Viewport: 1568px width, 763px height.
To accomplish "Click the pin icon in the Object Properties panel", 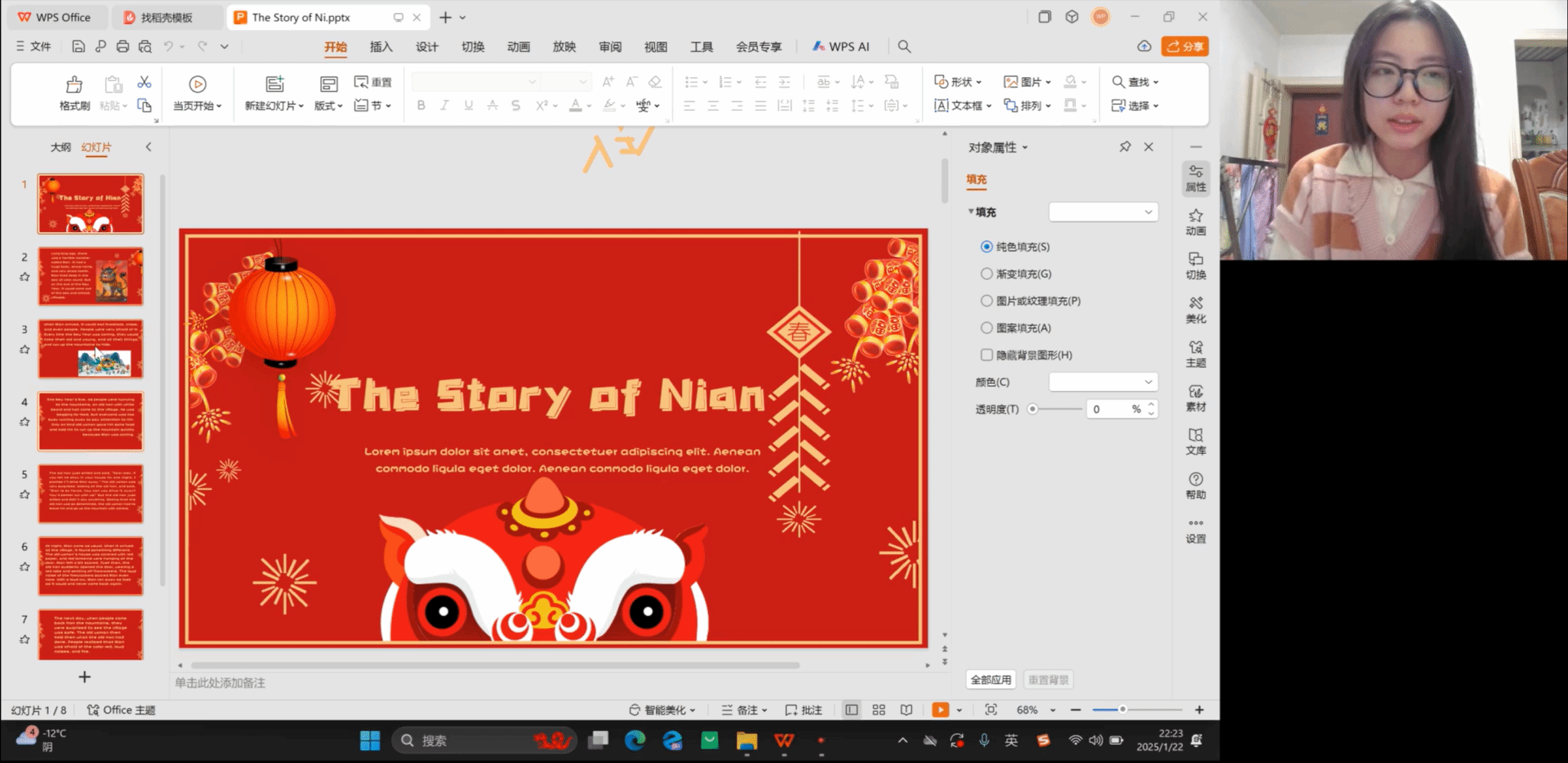I will tap(1125, 147).
